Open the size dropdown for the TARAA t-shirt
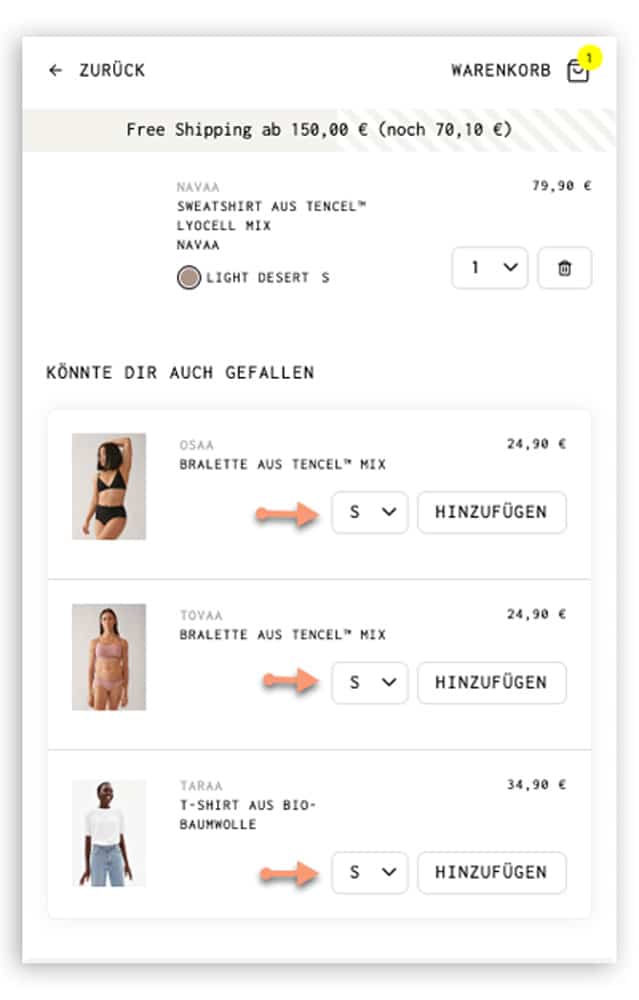Screen dimensions: 639x1000 click(x=369, y=872)
